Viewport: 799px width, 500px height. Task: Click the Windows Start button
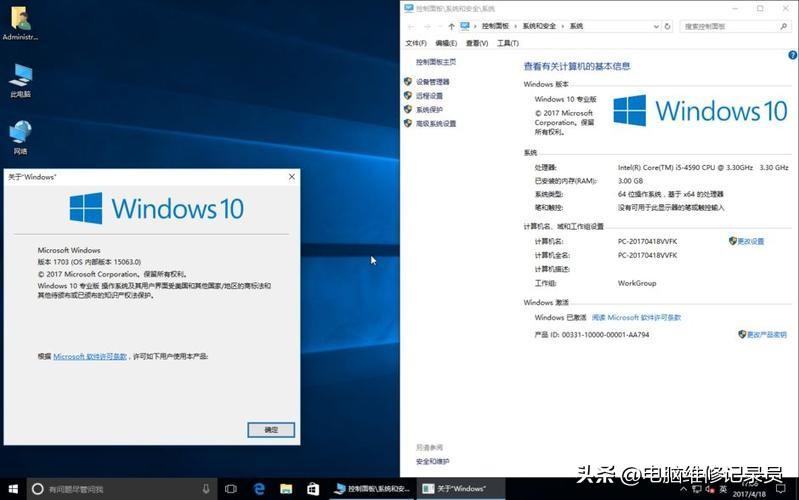click(x=13, y=489)
